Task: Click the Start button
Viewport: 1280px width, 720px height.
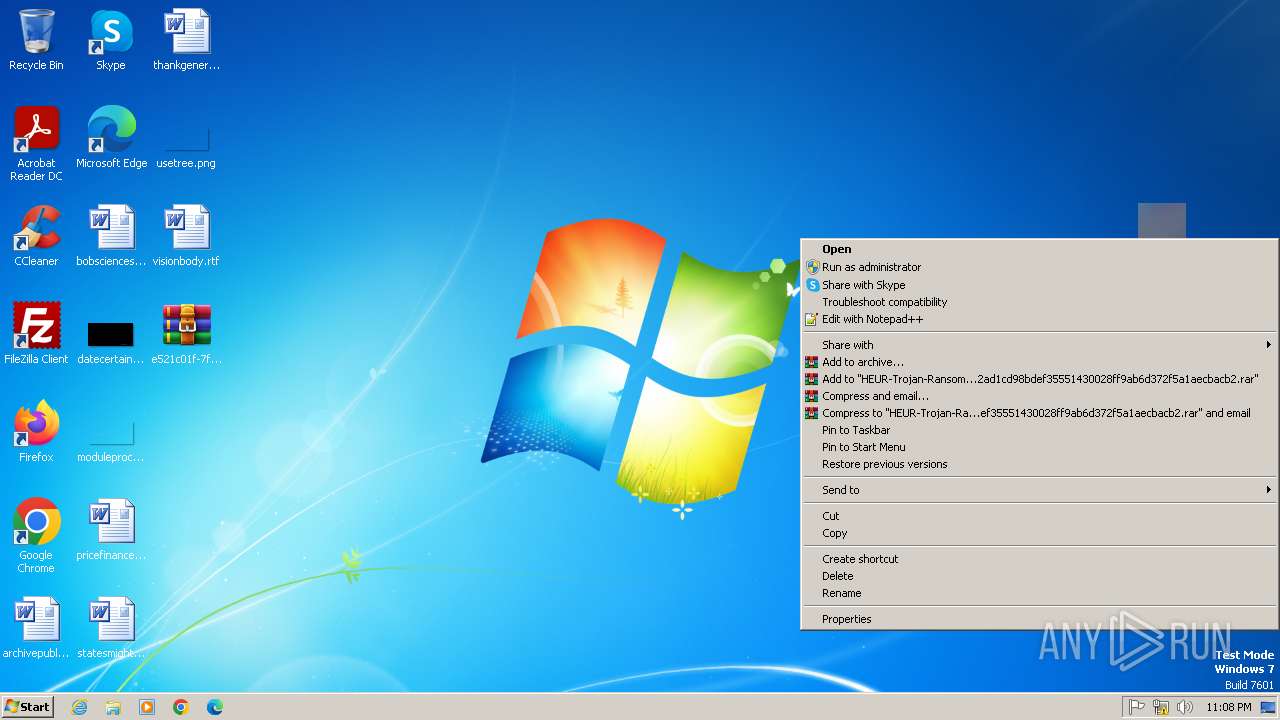Action: tap(27, 707)
